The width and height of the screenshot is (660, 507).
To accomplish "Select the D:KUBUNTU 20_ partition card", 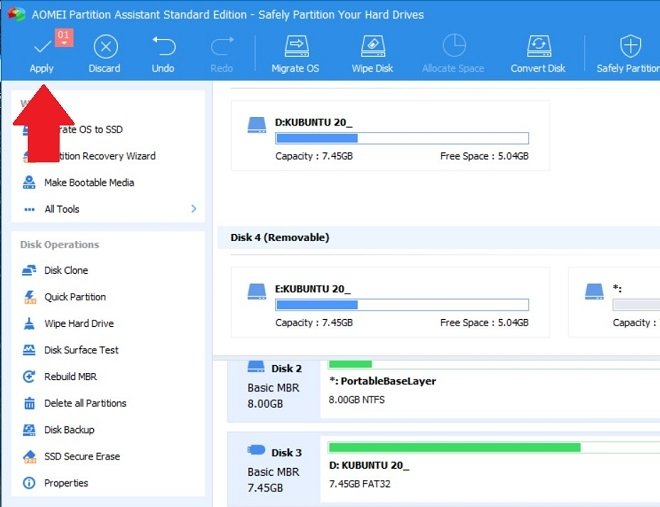I will pos(390,136).
